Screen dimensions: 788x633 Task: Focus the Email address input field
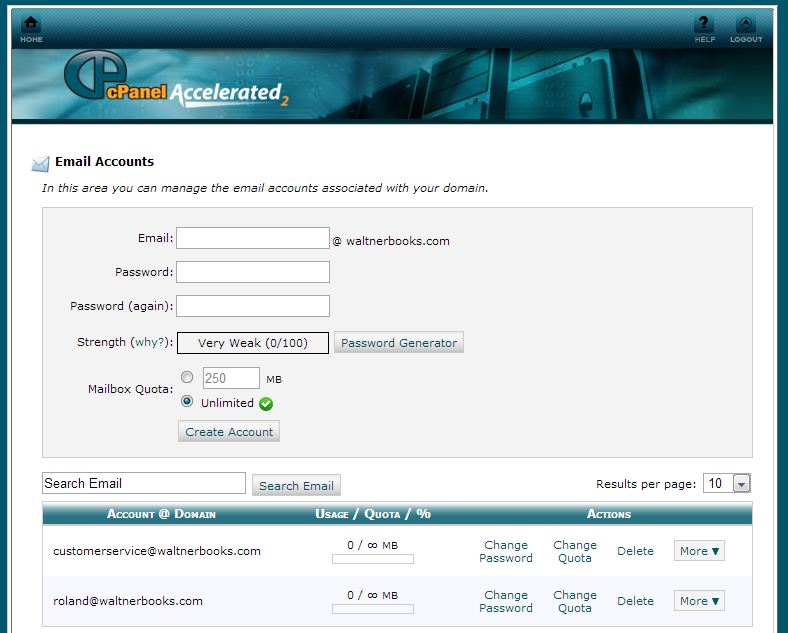[253, 238]
